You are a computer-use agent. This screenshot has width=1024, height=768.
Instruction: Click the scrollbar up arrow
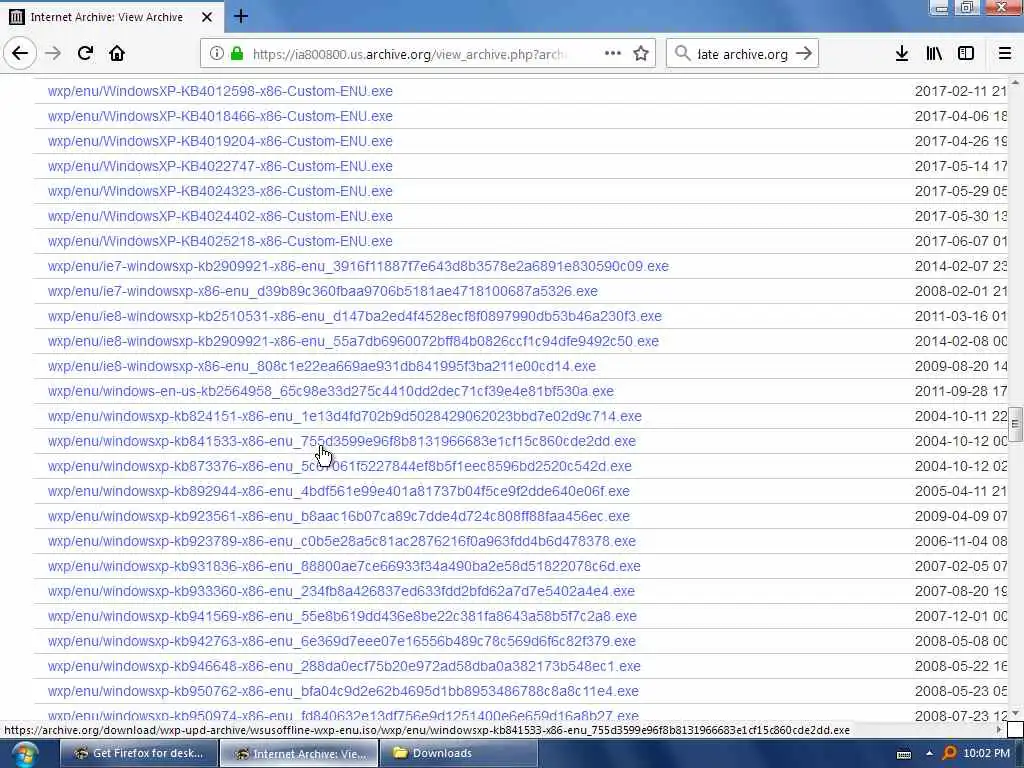(1015, 83)
